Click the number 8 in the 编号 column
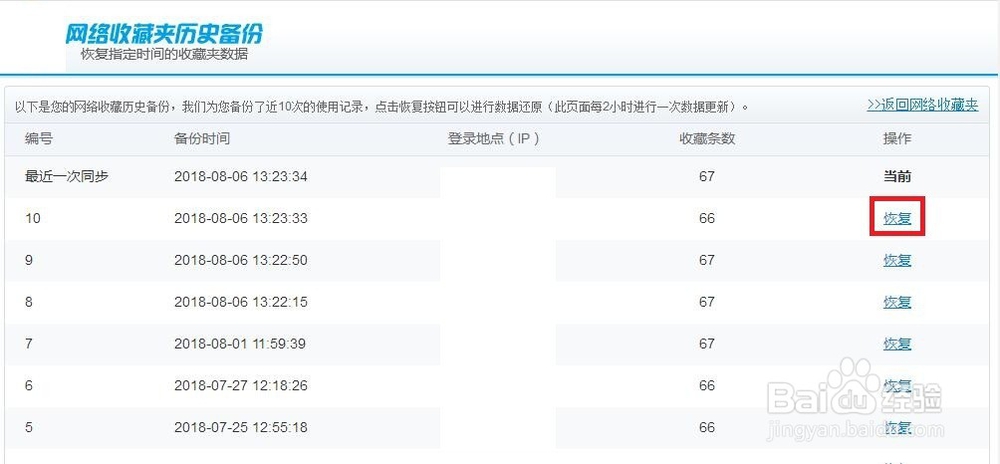Screen dimensions: 1000x464 (29, 302)
